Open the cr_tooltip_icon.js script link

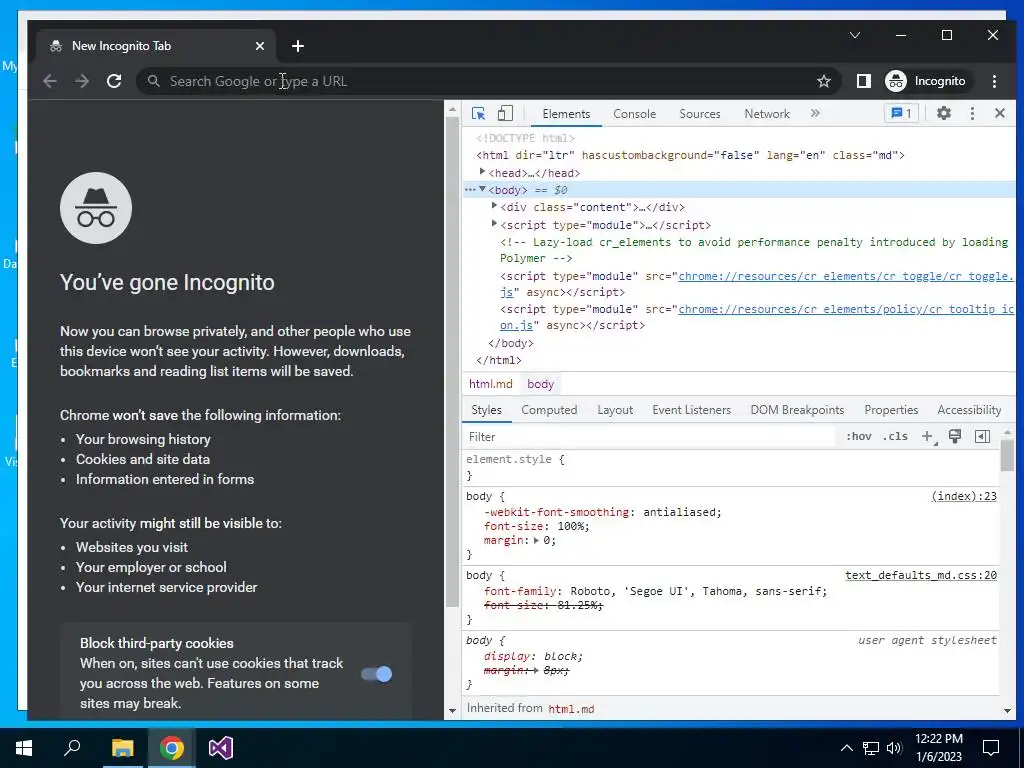click(x=846, y=310)
